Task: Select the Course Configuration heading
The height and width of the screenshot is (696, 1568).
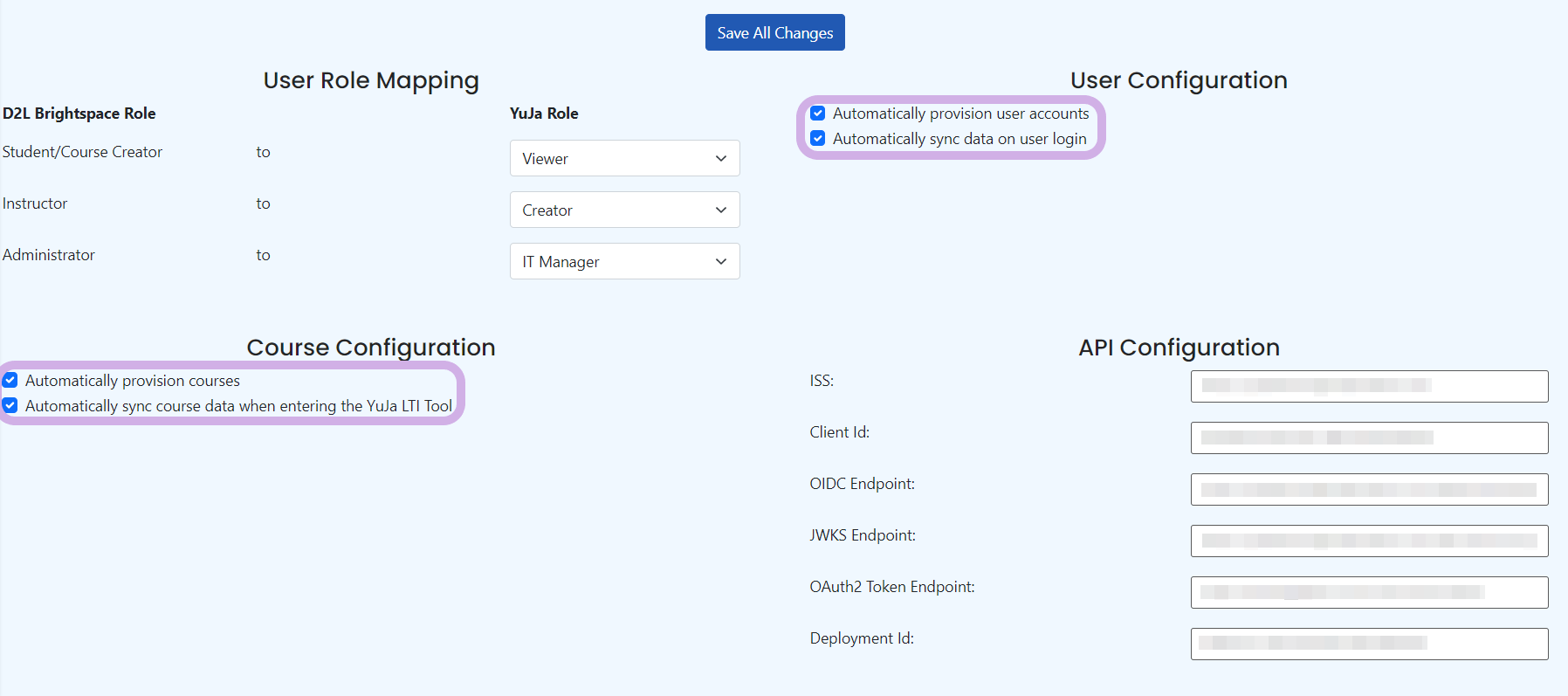Action: tap(371, 348)
